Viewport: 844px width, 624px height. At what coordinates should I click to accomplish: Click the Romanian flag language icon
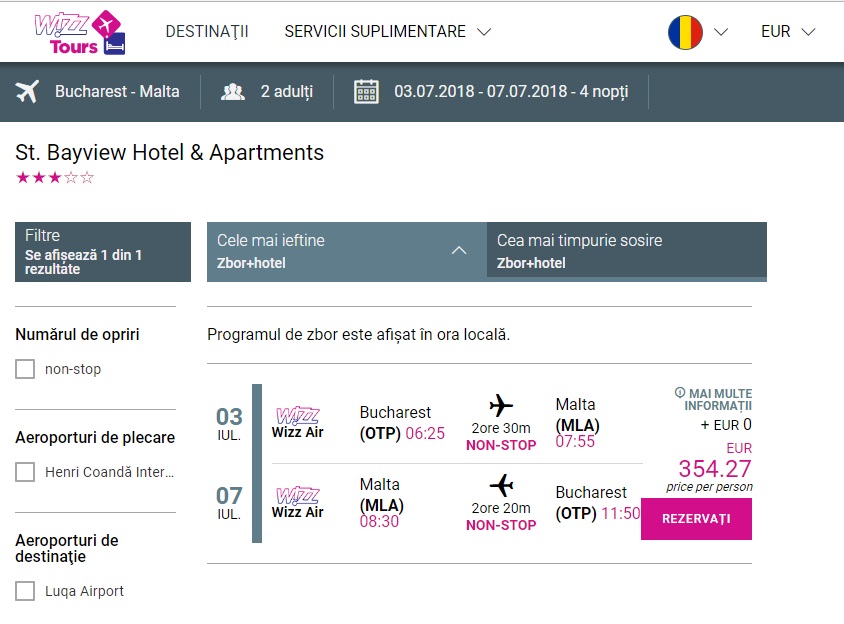tap(685, 32)
